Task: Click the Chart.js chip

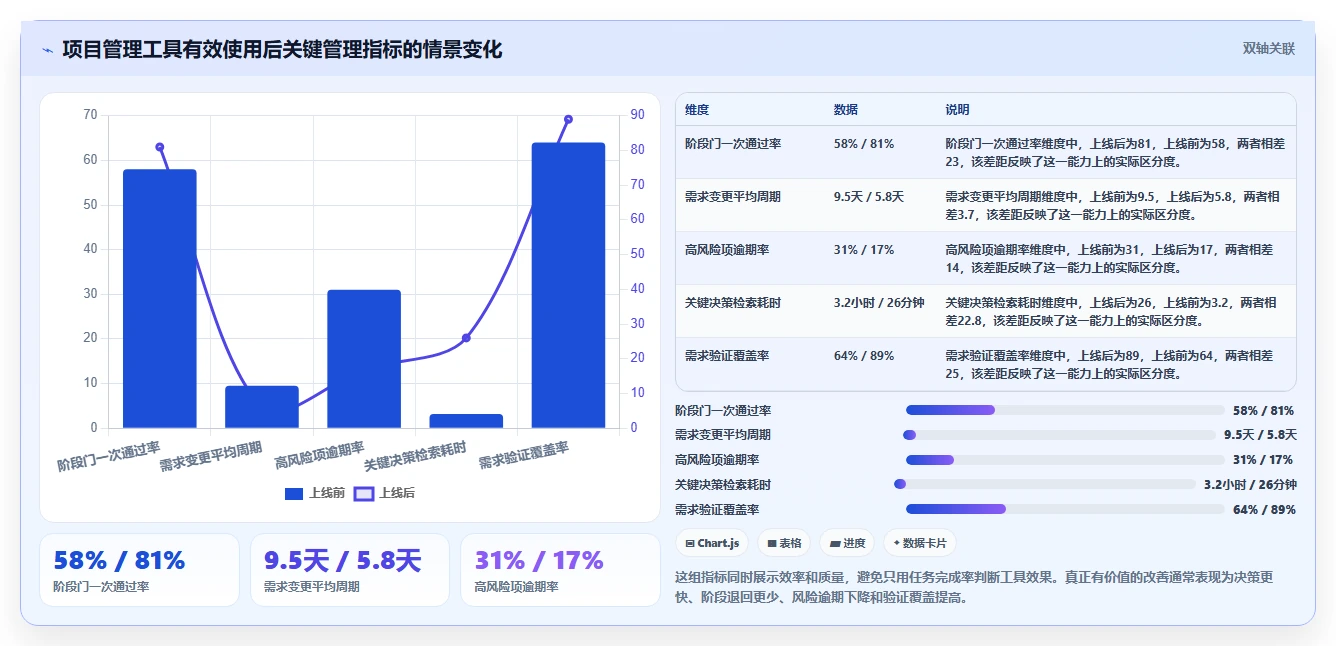Action: coord(712,543)
